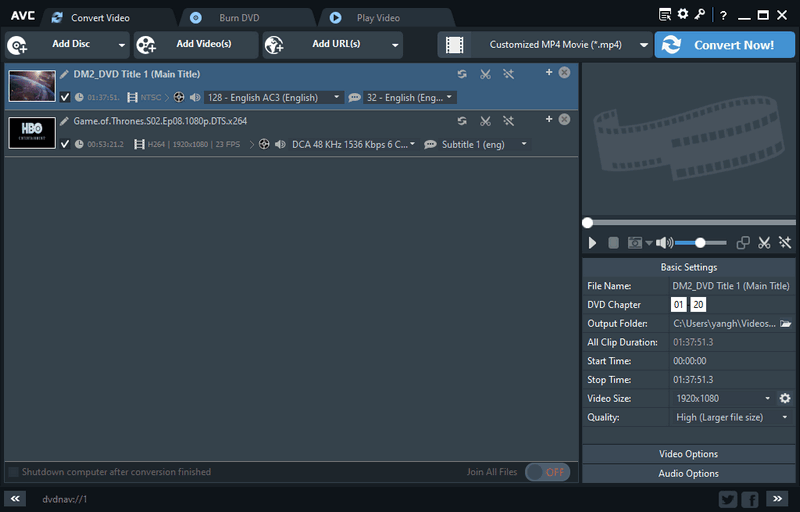This screenshot has height=512, width=800.
Task: Uncheck the DM2_DVD Title 1 checkbox
Action: click(65, 97)
